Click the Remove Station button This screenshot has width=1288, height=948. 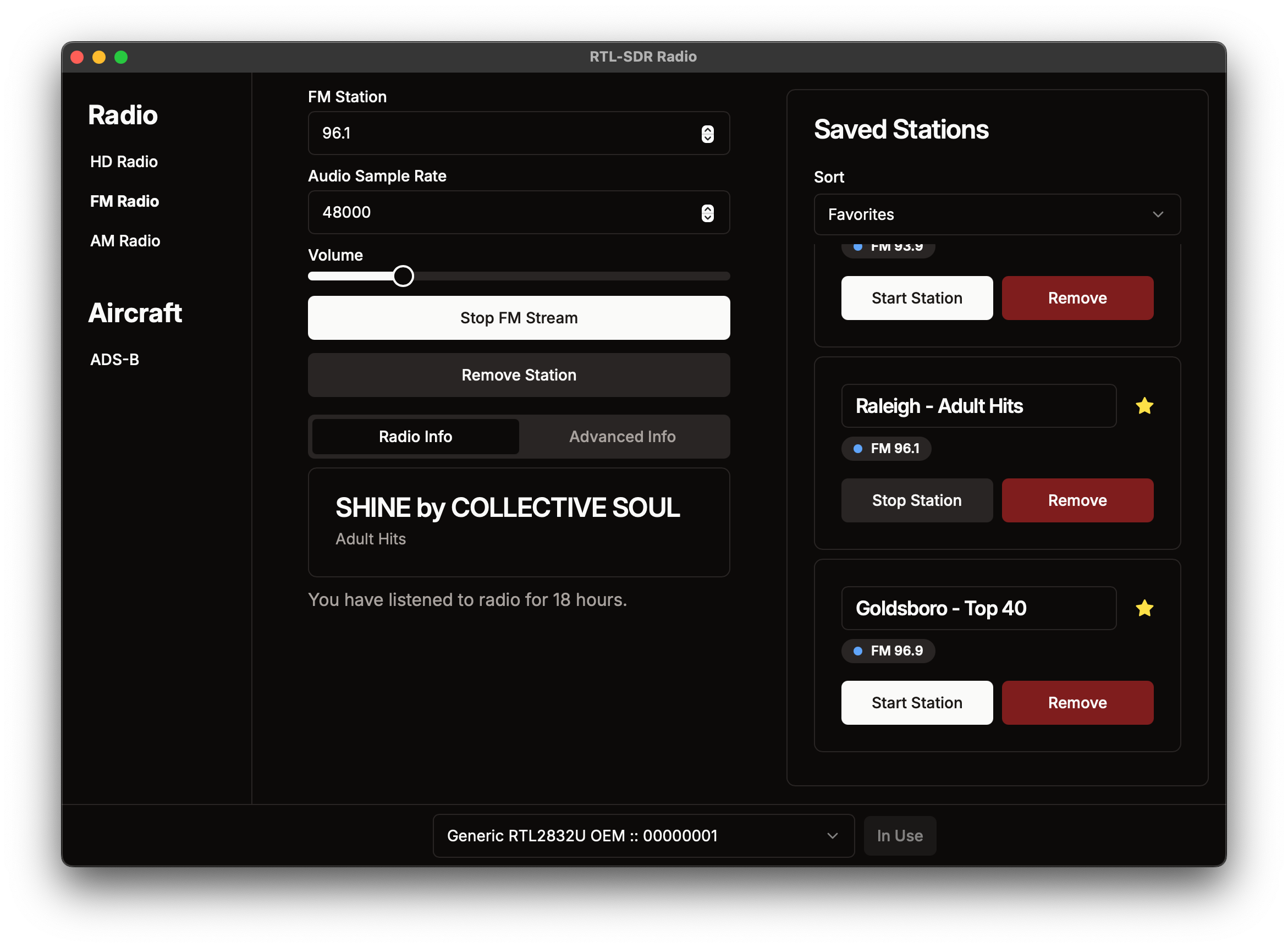(x=518, y=376)
